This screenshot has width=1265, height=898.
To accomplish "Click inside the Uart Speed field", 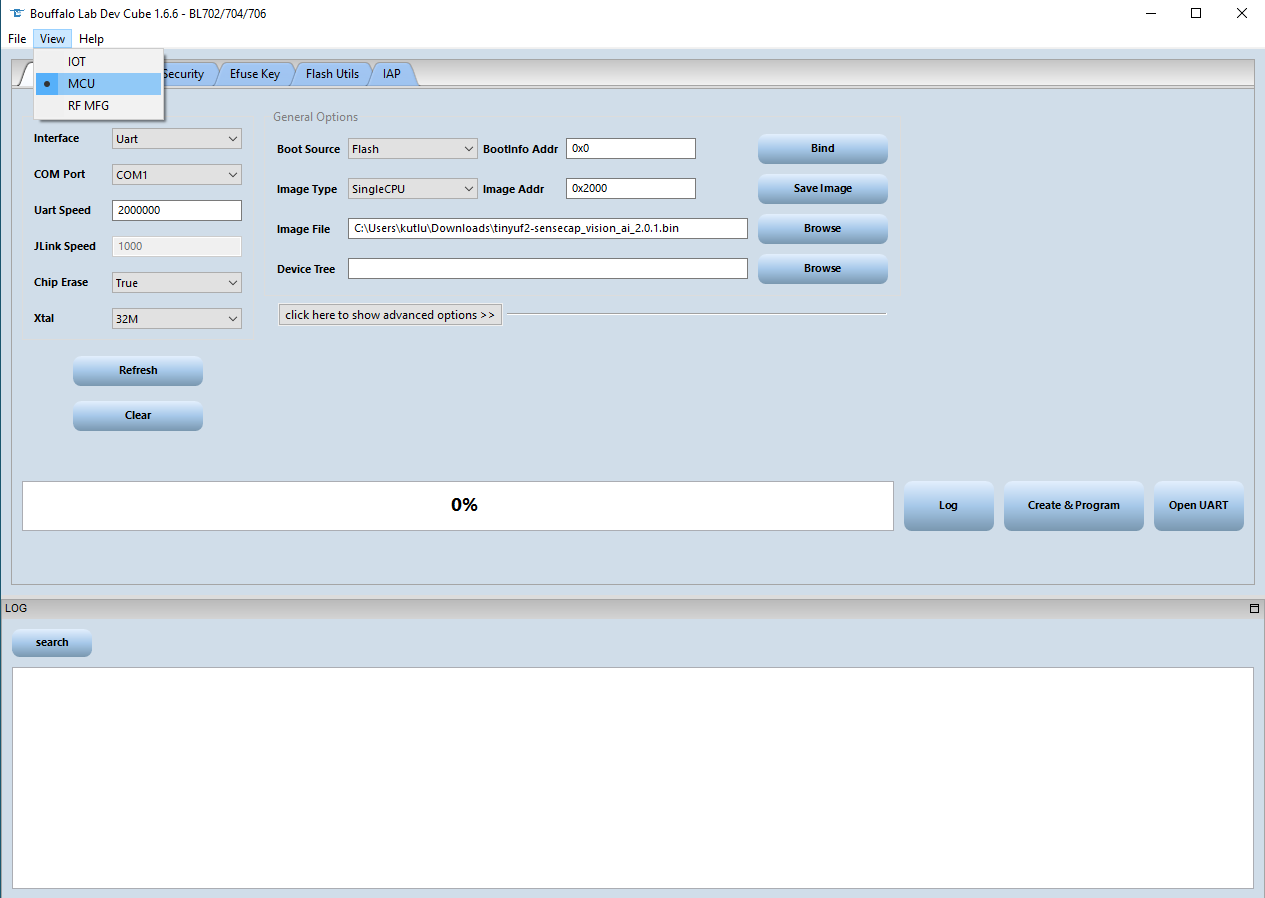I will point(176,210).
